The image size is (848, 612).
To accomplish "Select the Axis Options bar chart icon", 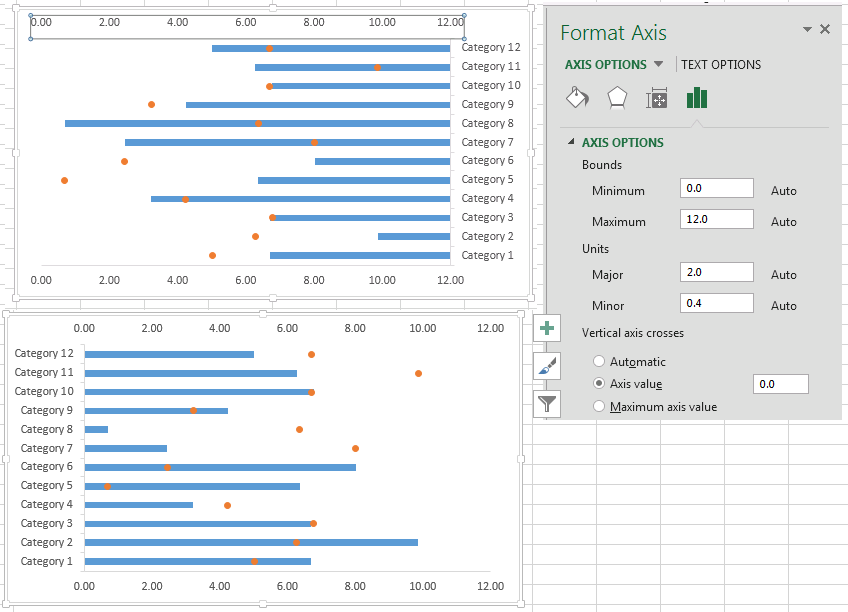I will [697, 98].
